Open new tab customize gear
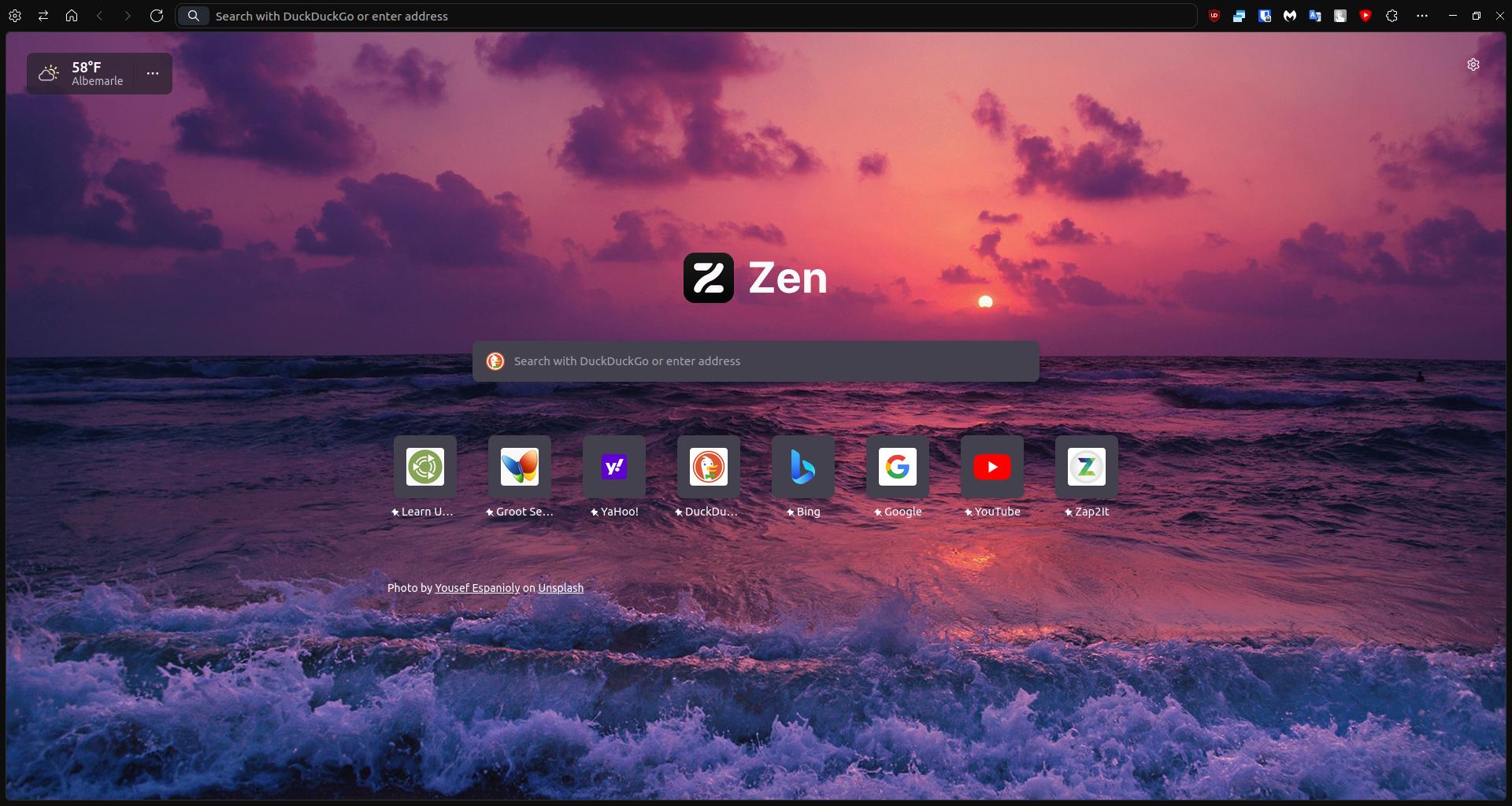 tap(1473, 65)
